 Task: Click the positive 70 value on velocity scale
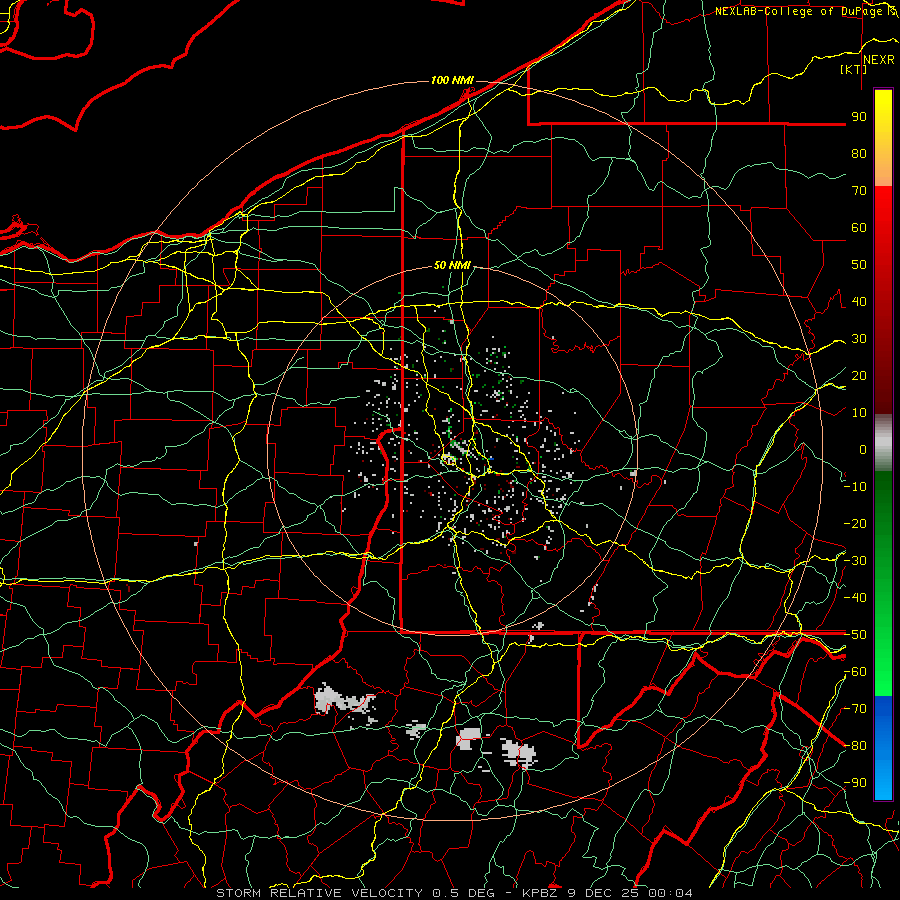pos(859,191)
